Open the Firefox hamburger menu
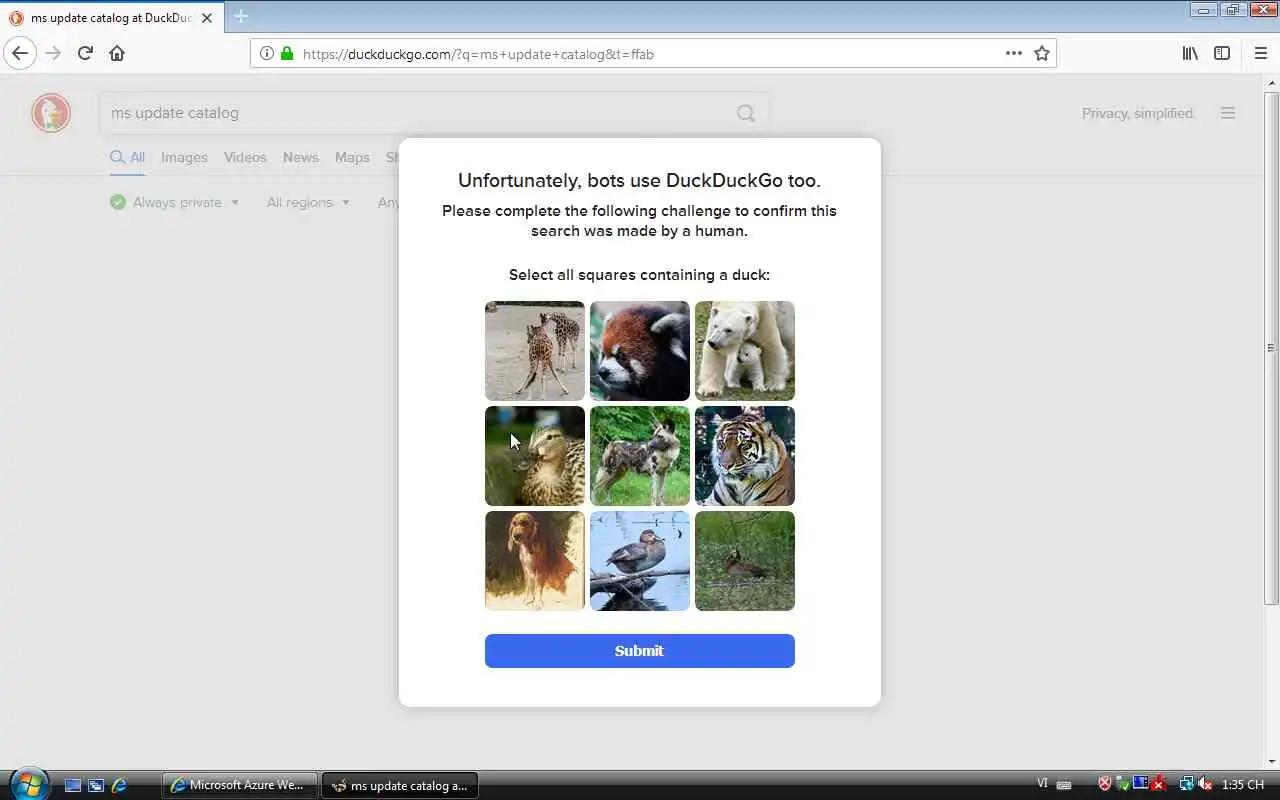Screen dimensions: 1280x800 (1260, 53)
